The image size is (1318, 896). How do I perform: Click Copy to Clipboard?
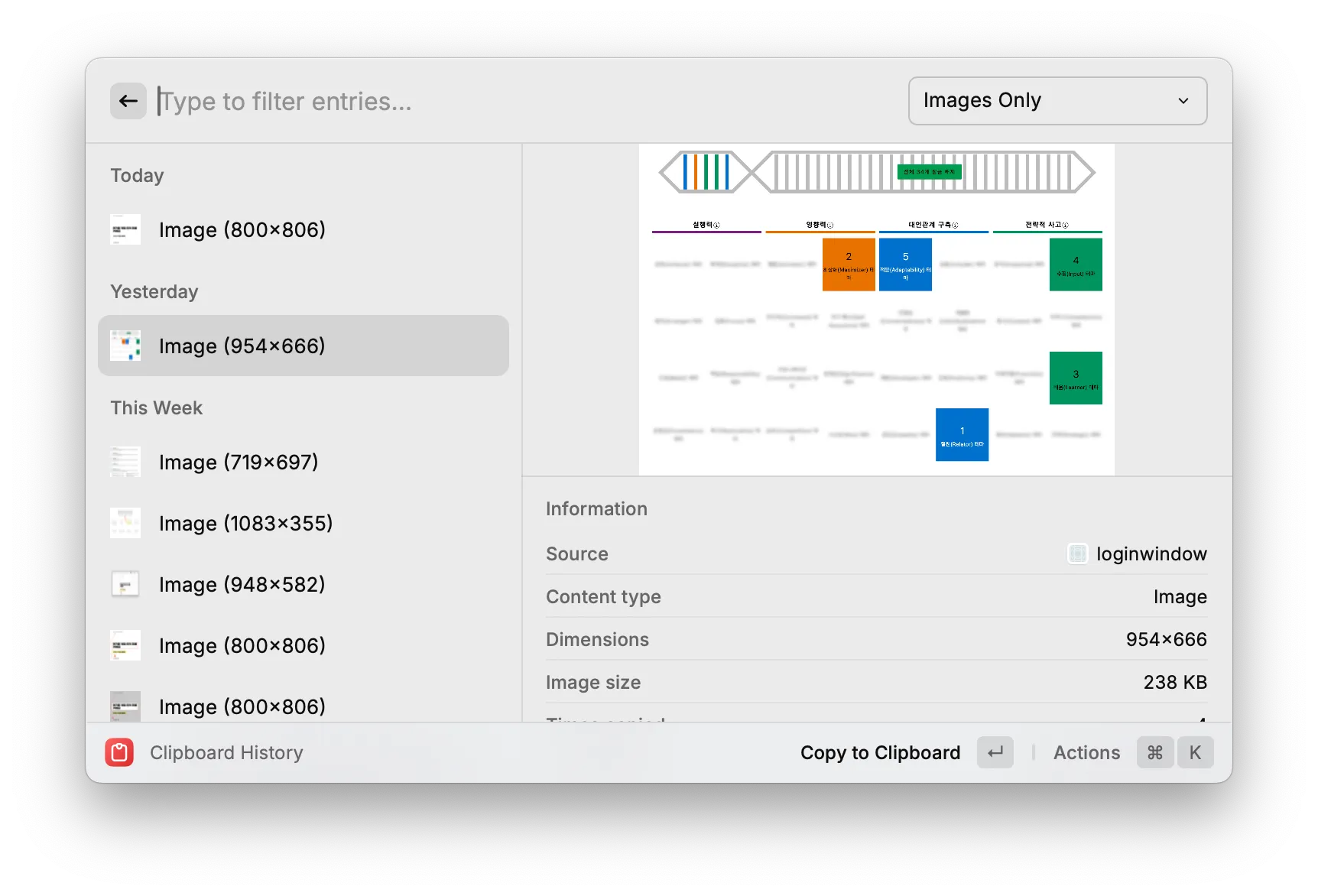point(880,752)
